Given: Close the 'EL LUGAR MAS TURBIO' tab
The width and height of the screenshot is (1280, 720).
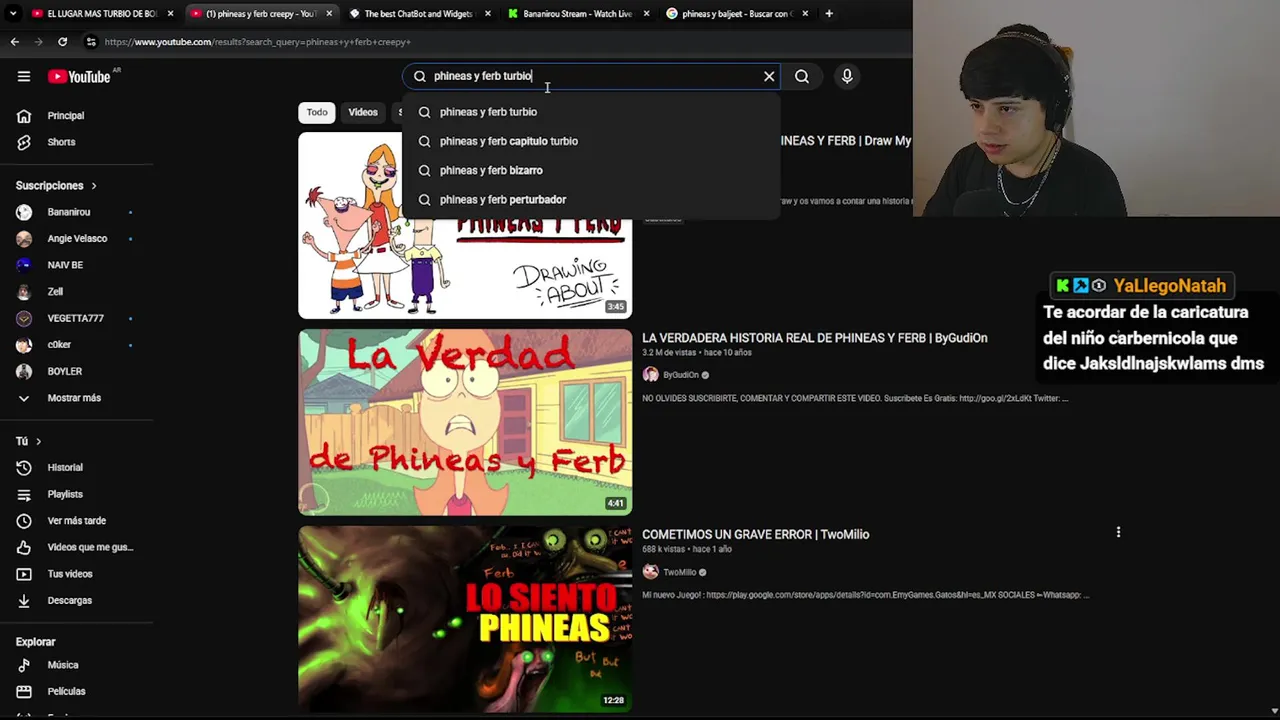Looking at the screenshot, I should (170, 14).
